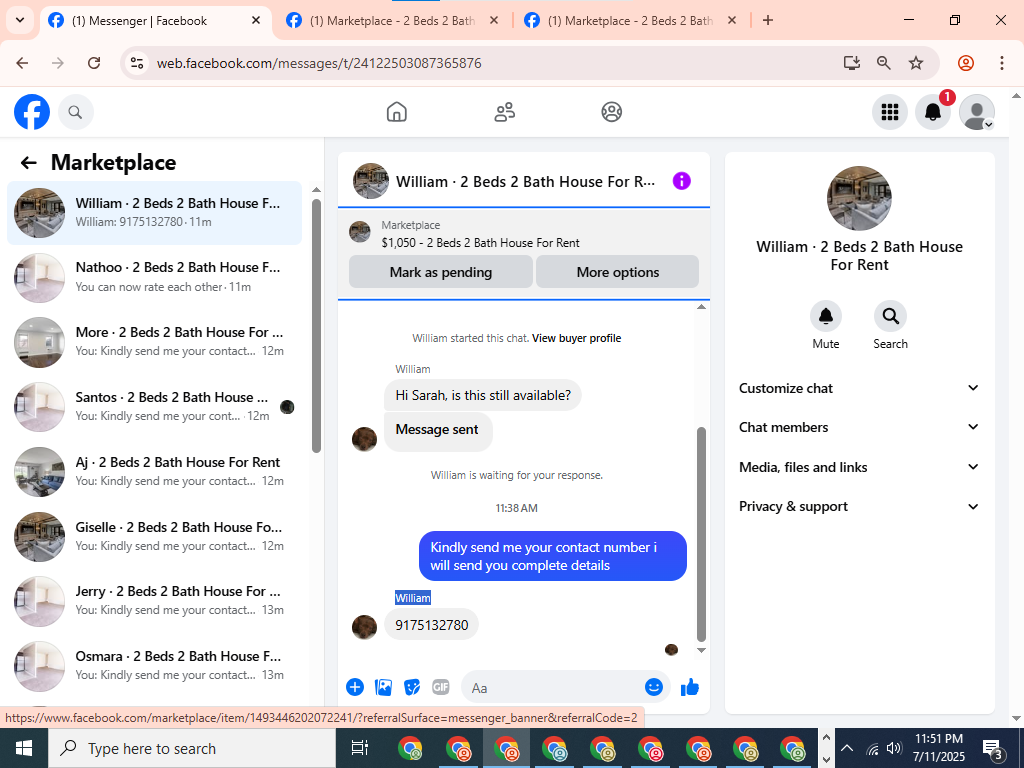This screenshot has width=1024, height=768.
Task: Open a new browser tab
Action: coord(768,20)
